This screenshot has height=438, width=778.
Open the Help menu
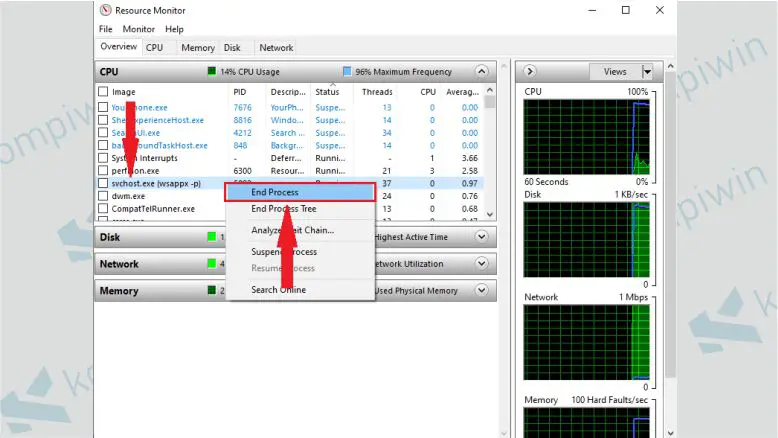(174, 29)
